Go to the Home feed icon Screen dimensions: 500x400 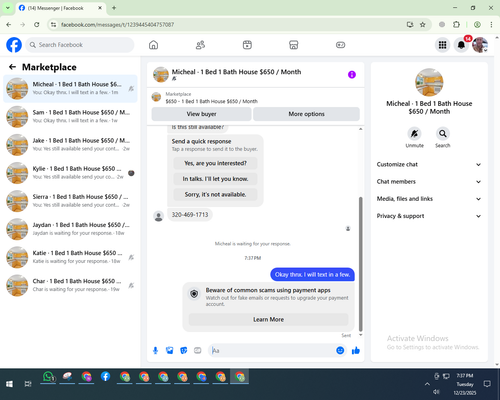tap(153, 45)
